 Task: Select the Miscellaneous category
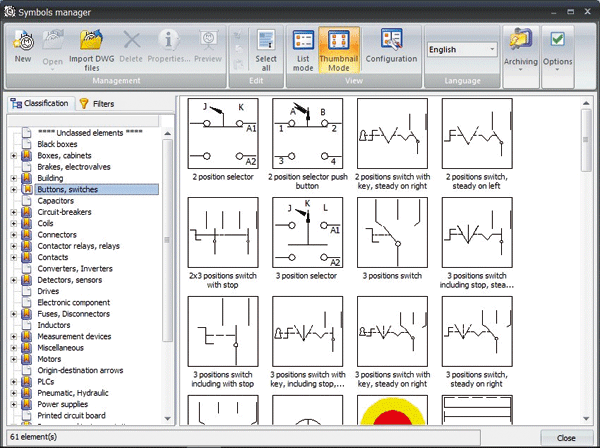click(60, 348)
